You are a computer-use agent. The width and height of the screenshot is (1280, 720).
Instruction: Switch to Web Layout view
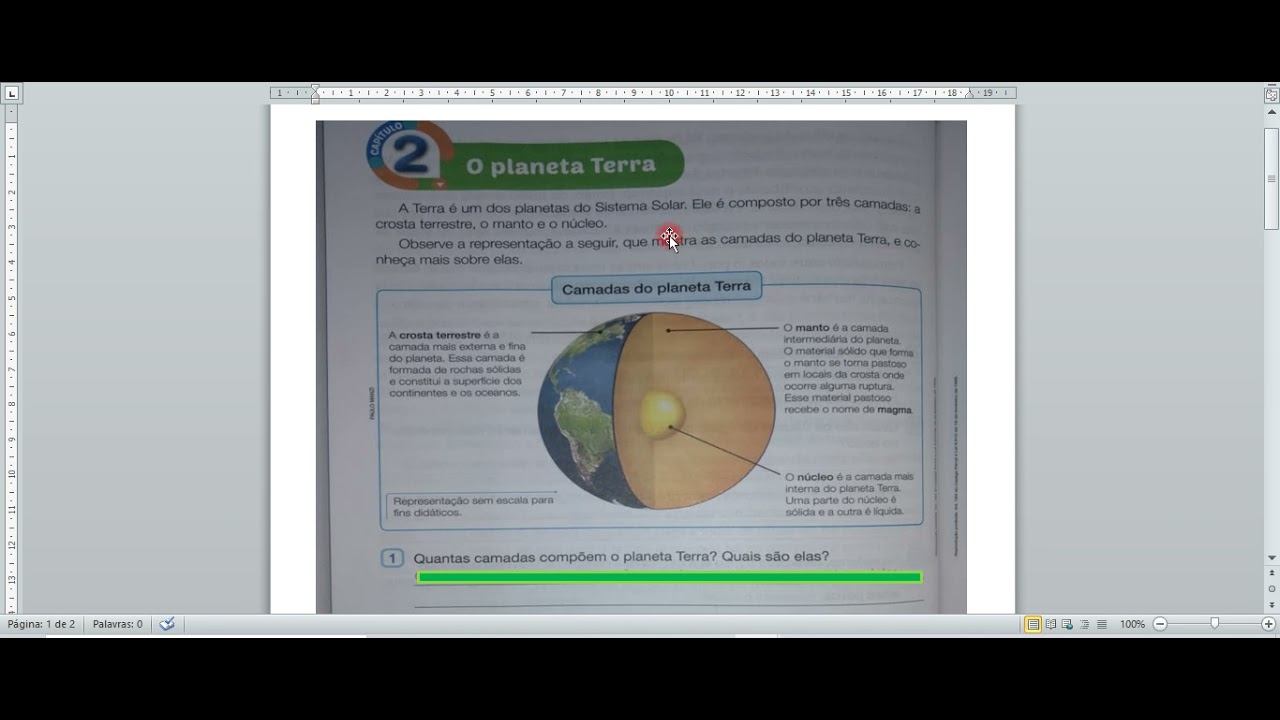point(1067,624)
